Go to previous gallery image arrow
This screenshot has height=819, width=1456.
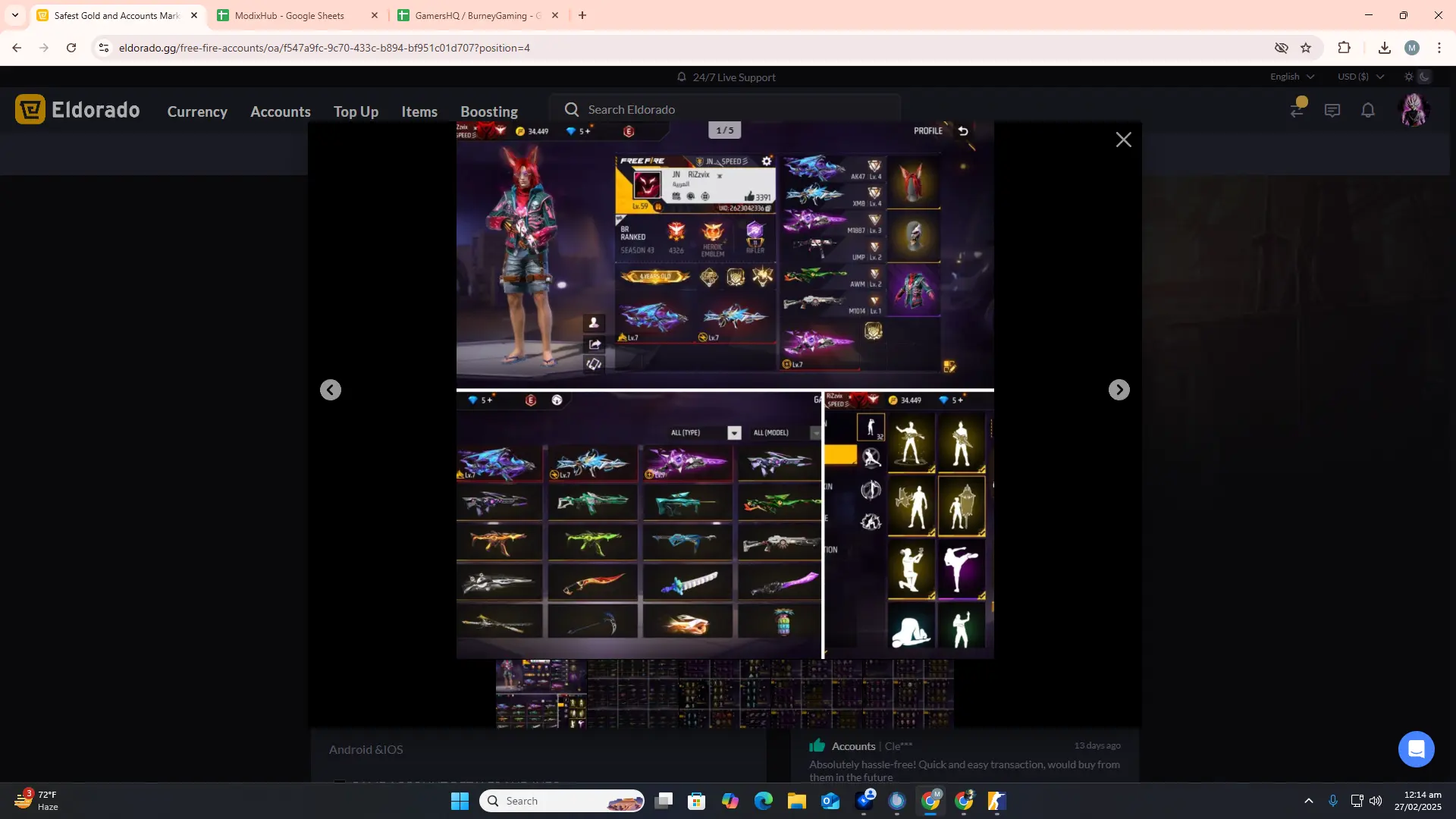click(x=331, y=390)
